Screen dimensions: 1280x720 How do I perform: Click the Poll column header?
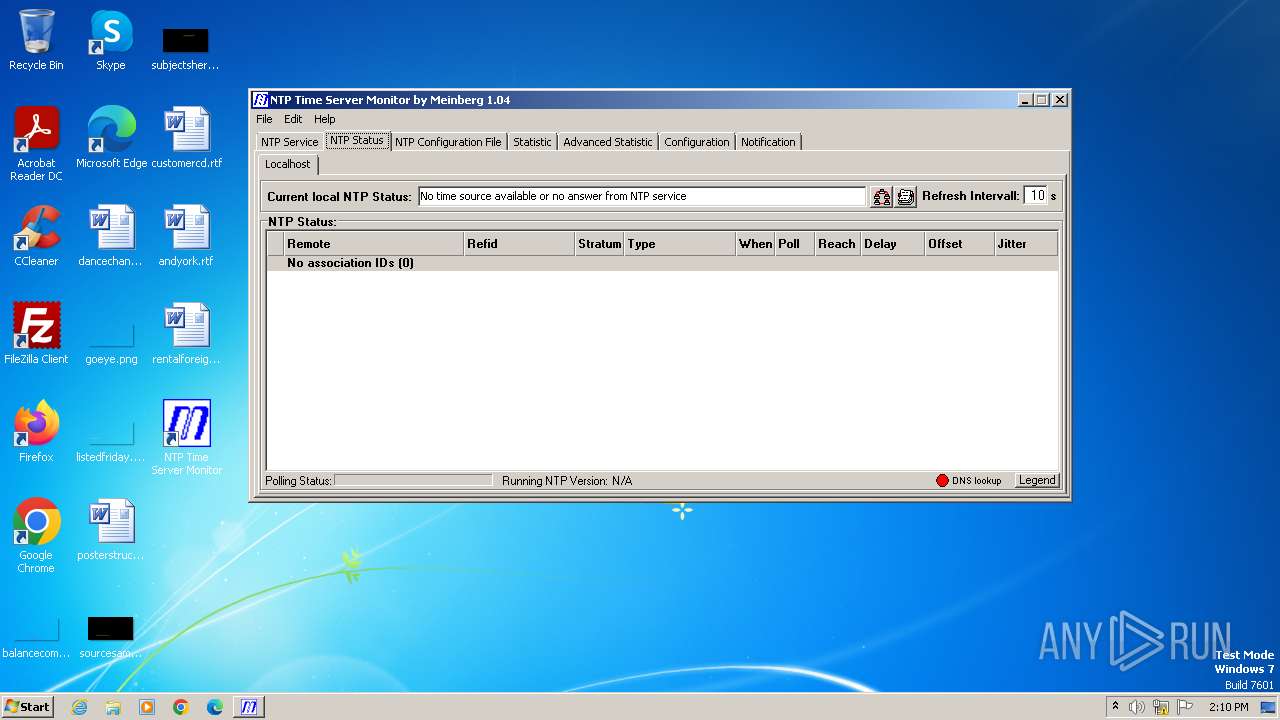tap(795, 244)
